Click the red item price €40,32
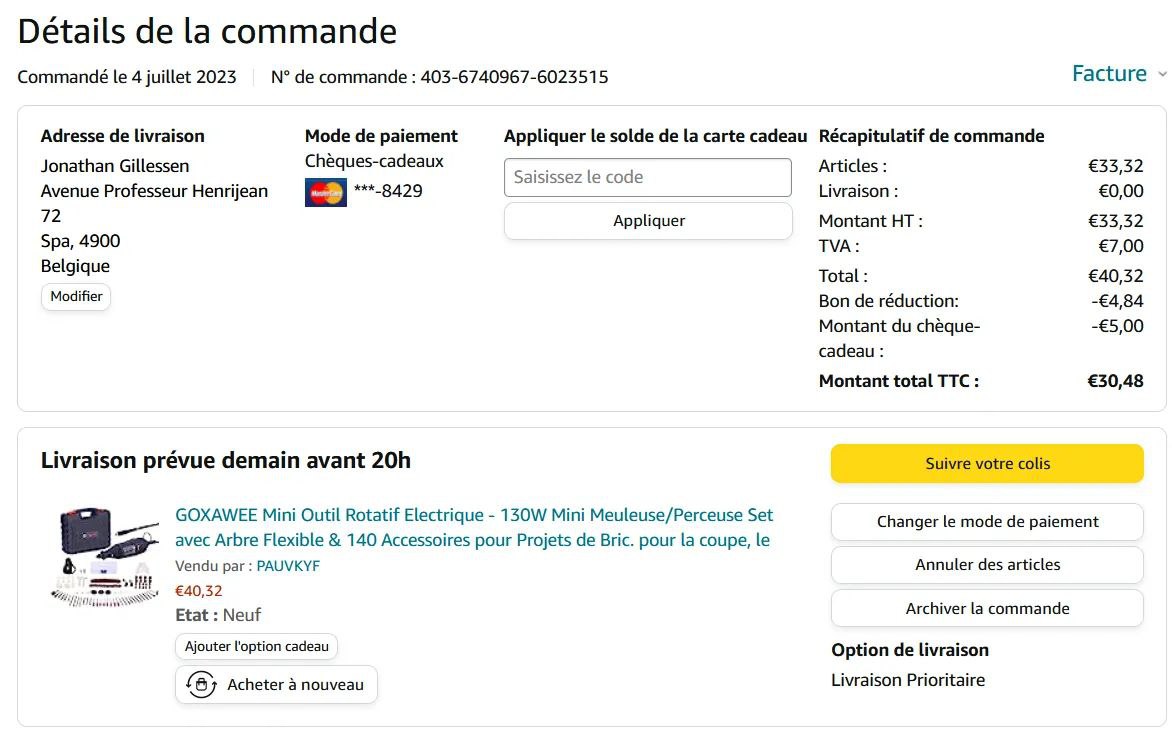Screen dimensions: 1172x733 pyautogui.click(x=198, y=591)
